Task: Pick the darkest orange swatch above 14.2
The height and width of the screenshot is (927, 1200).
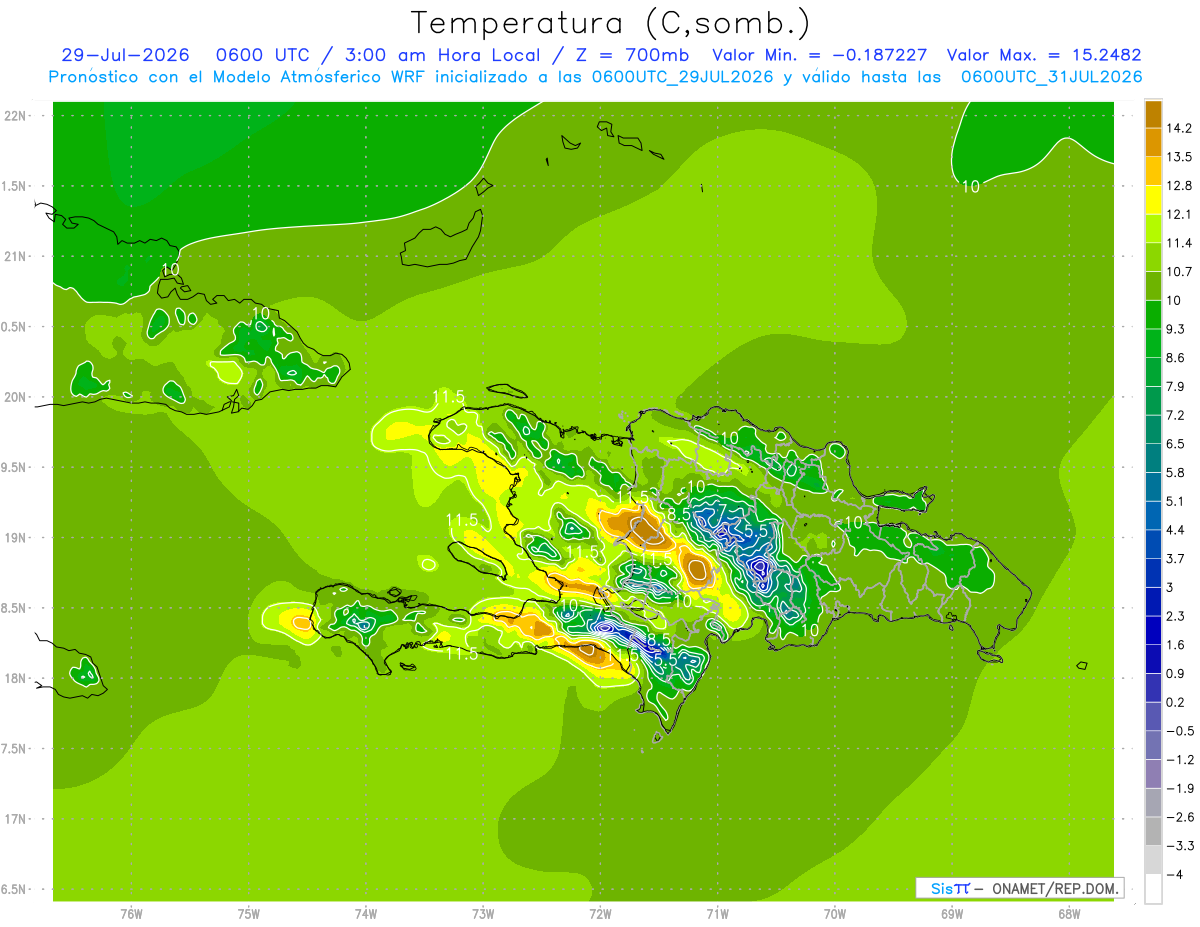Action: coord(1153,113)
